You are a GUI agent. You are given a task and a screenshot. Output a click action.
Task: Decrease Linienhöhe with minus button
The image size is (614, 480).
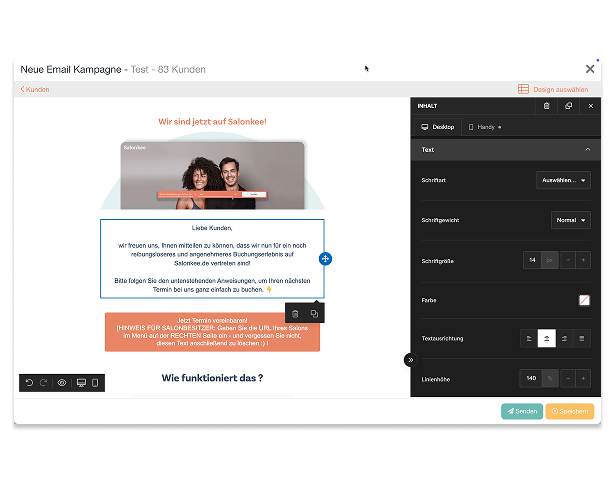[568, 378]
